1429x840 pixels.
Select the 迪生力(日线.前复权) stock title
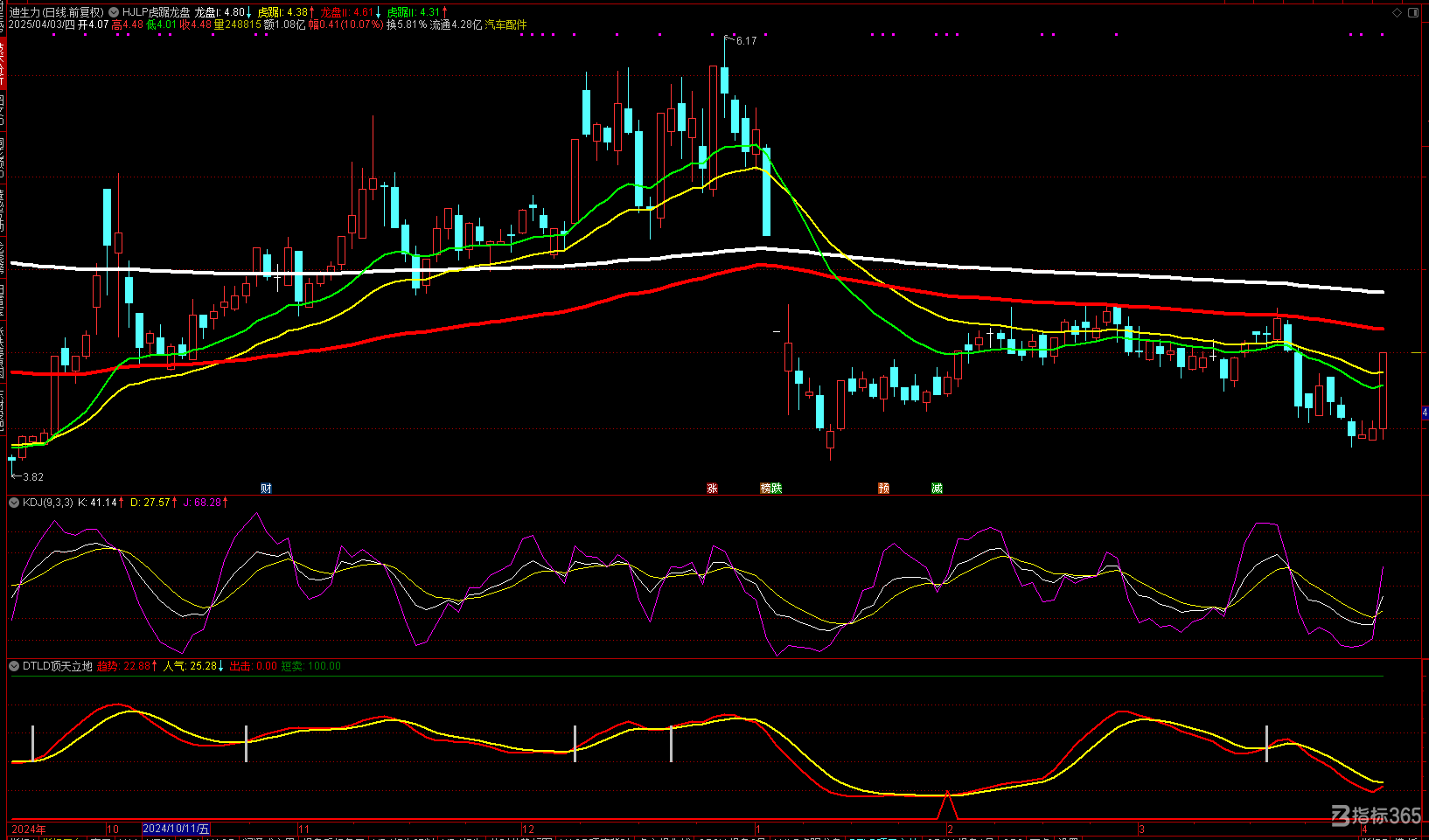pos(57,12)
